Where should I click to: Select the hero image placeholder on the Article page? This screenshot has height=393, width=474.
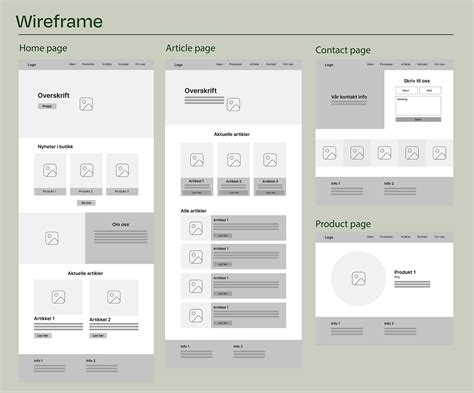pos(233,104)
